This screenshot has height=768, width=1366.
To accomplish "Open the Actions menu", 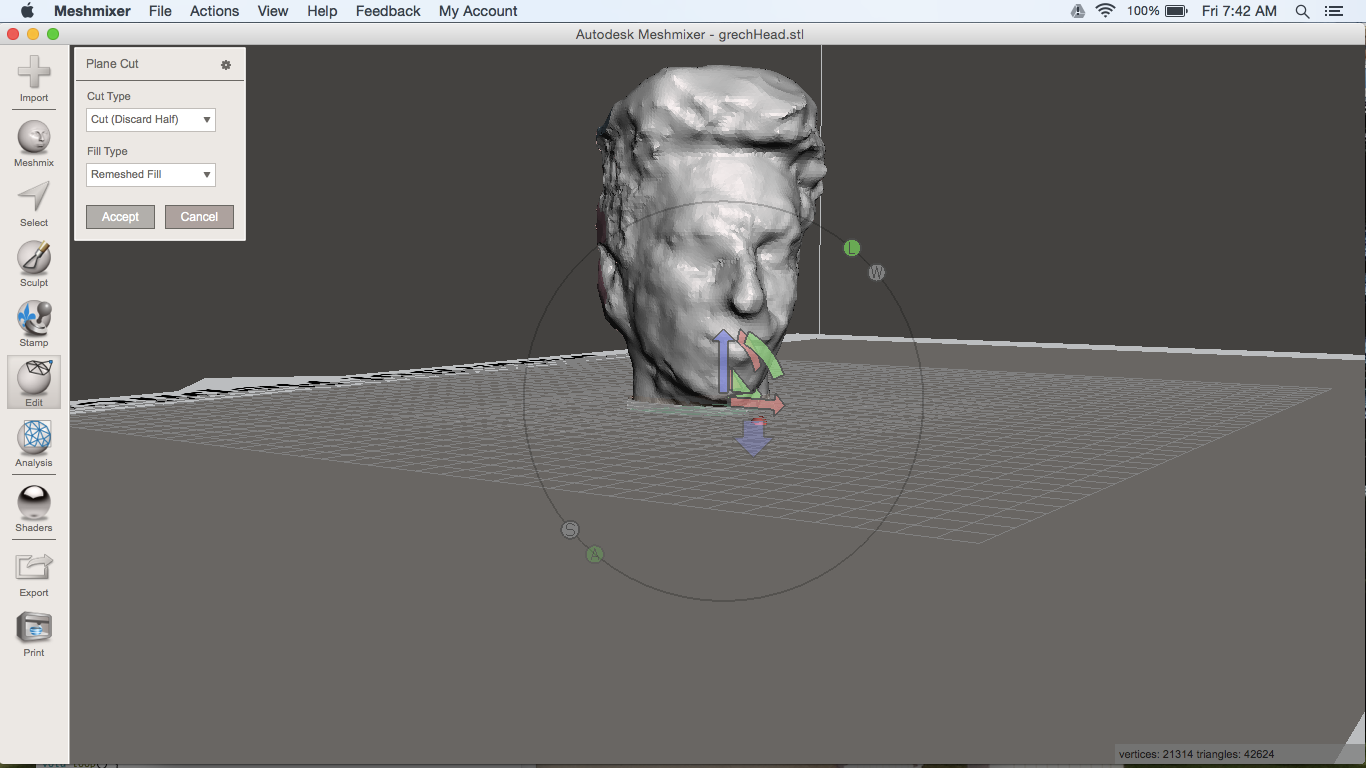I will coord(215,11).
